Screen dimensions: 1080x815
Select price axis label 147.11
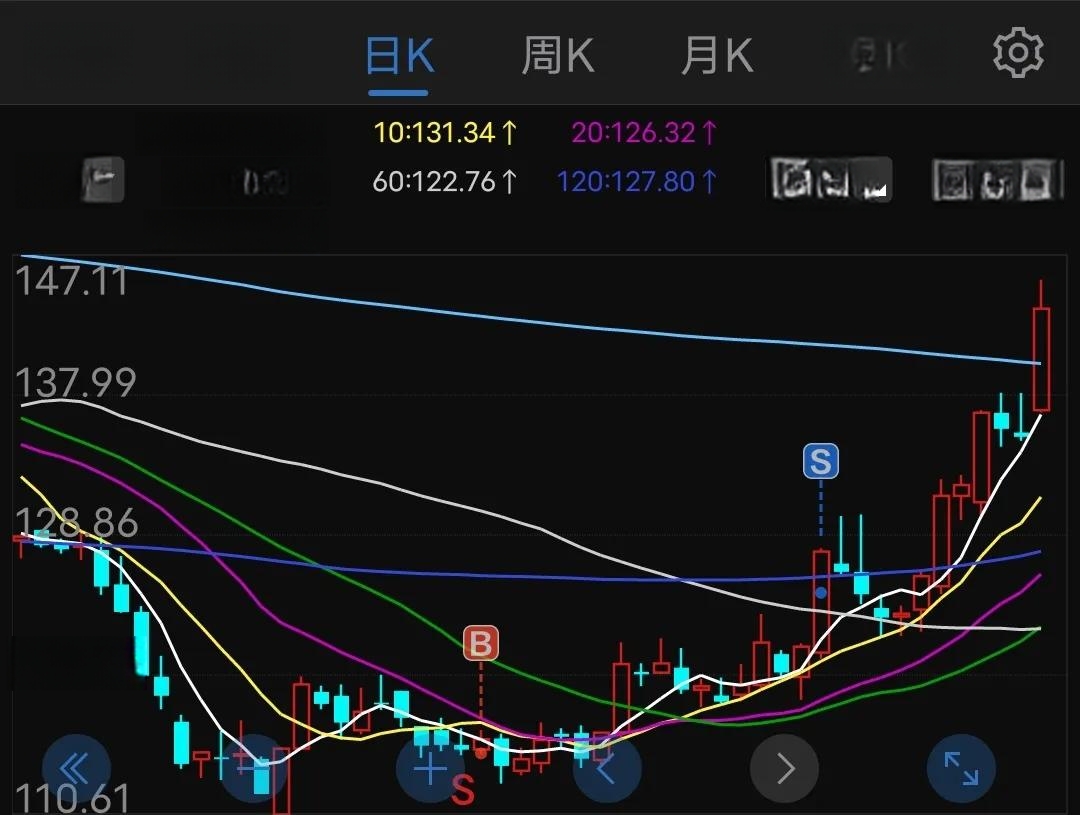tap(72, 281)
